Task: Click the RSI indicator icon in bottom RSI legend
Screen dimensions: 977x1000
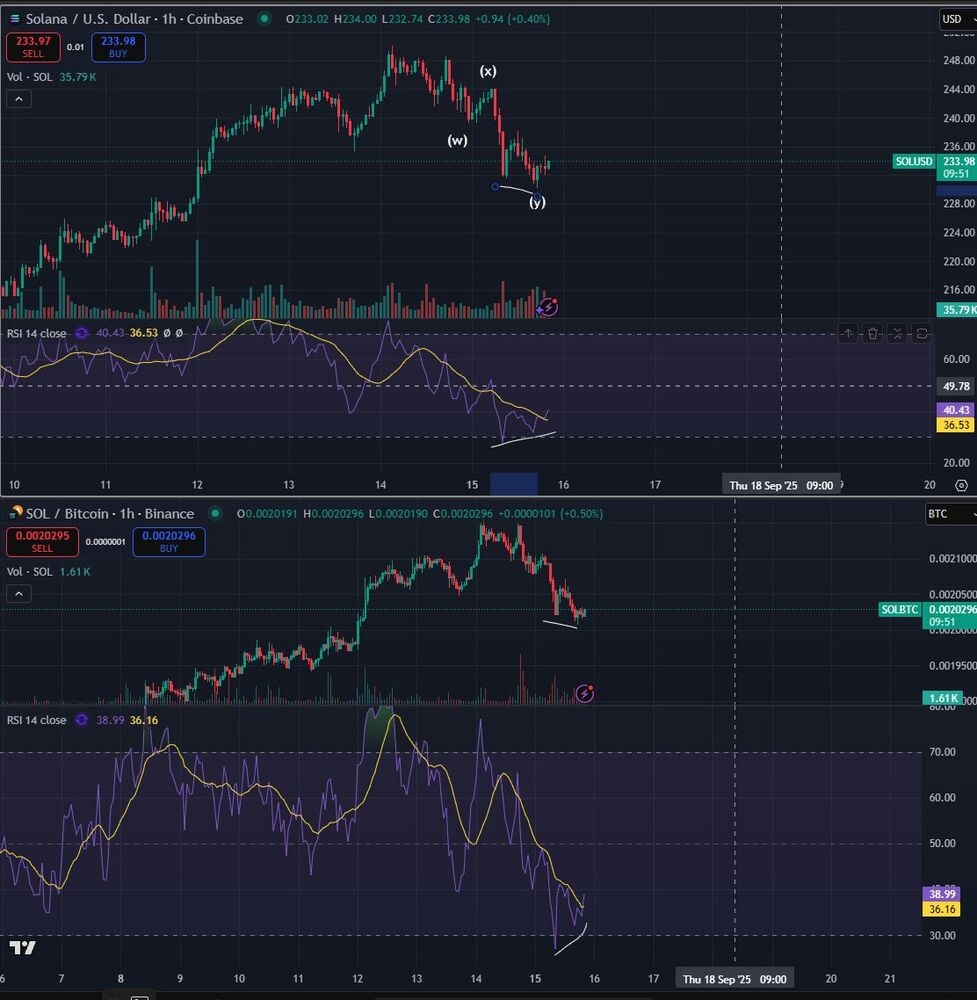Action: [82, 720]
